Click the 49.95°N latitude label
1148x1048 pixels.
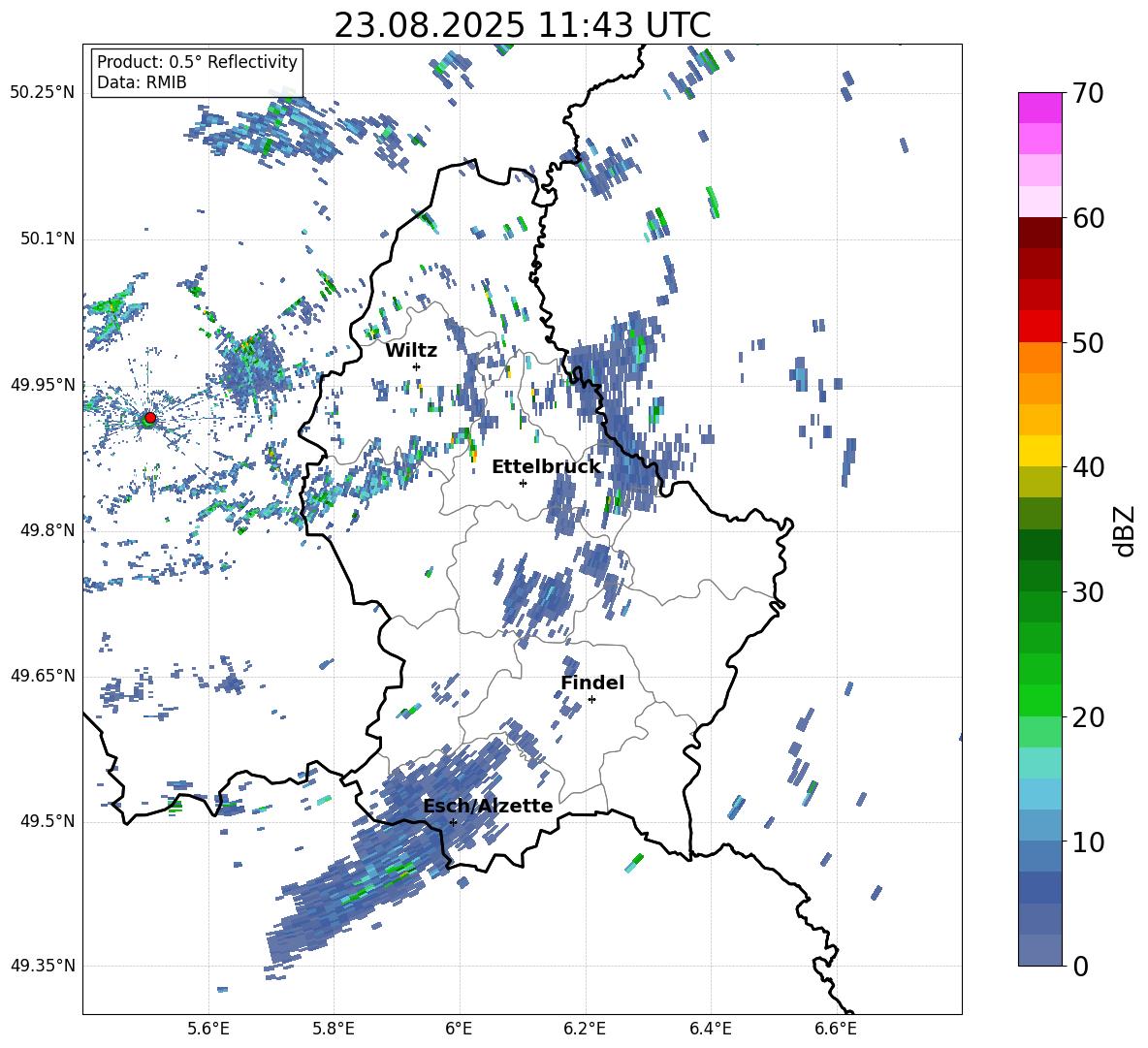coord(43,384)
